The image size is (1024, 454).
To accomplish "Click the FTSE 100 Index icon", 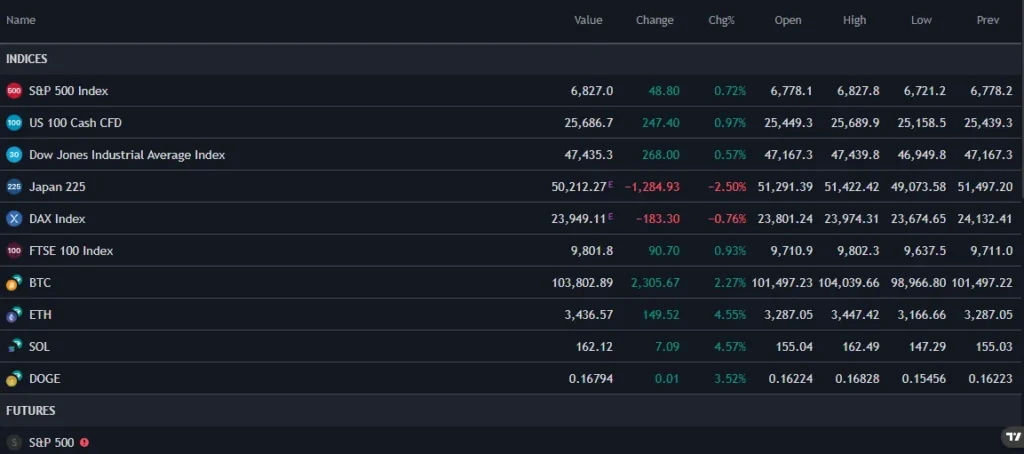I will pyautogui.click(x=14, y=251).
